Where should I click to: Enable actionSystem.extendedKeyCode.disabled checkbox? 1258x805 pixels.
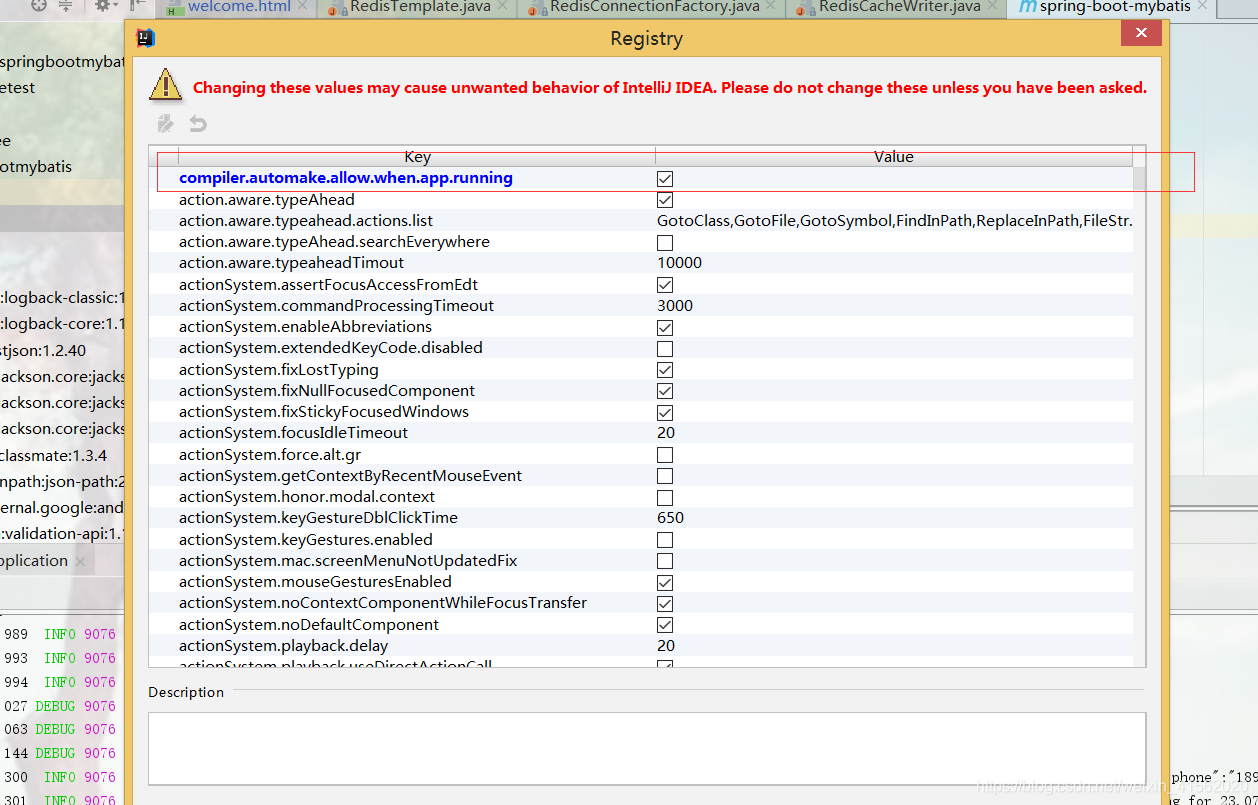(x=665, y=349)
